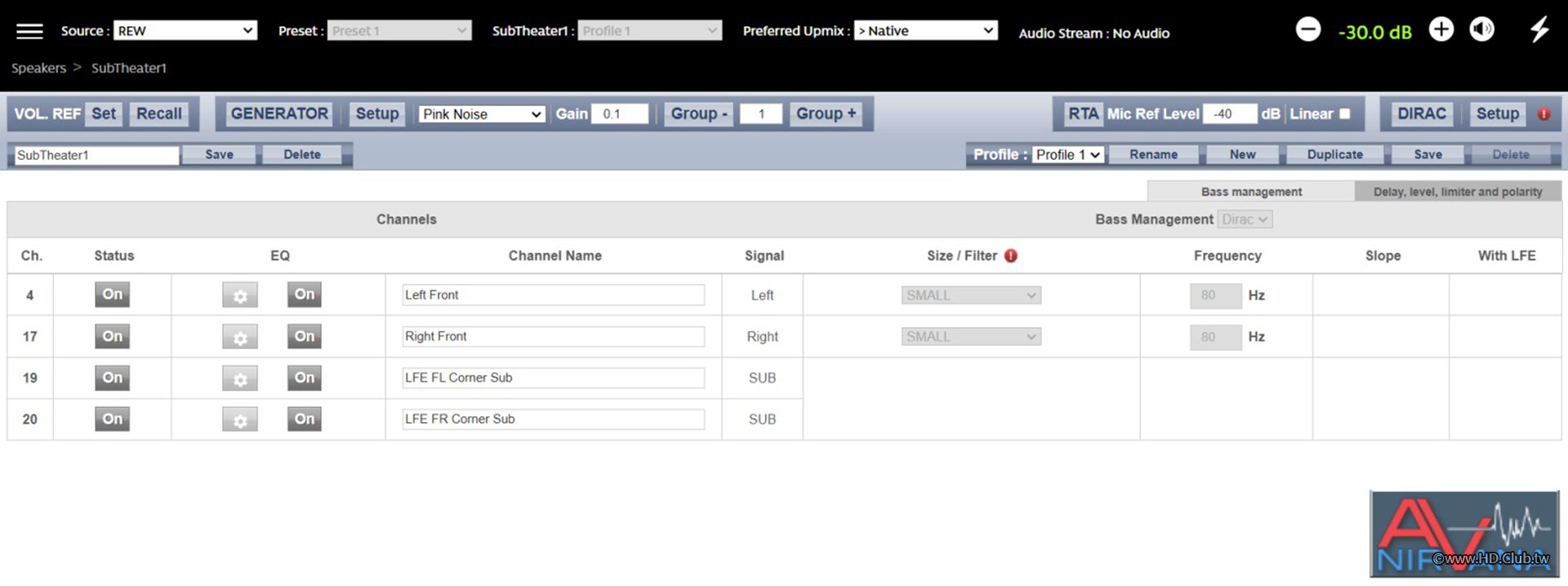Increase volume with the plus icon
Screen dimensions: 1568x586
click(x=1441, y=30)
